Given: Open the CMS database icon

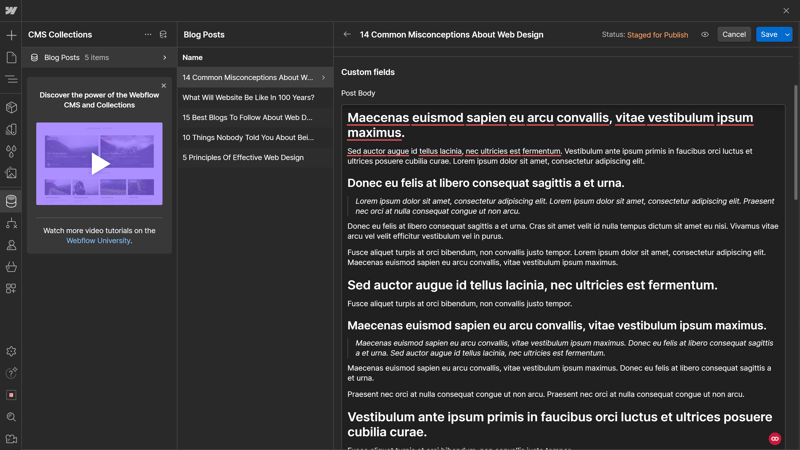Looking at the screenshot, I should pyautogui.click(x=11, y=201).
